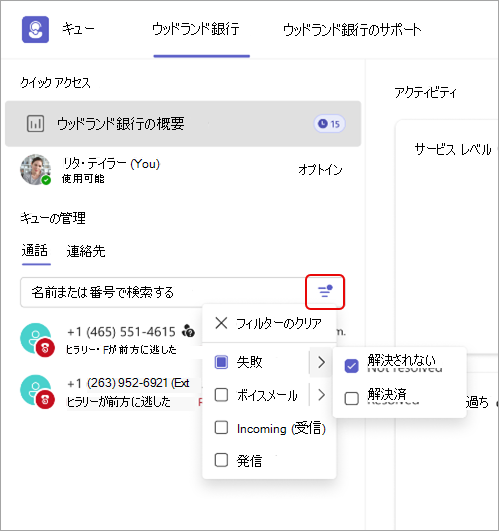Select the 通話 tab
Image resolution: width=499 pixels, height=531 pixels.
[35, 251]
